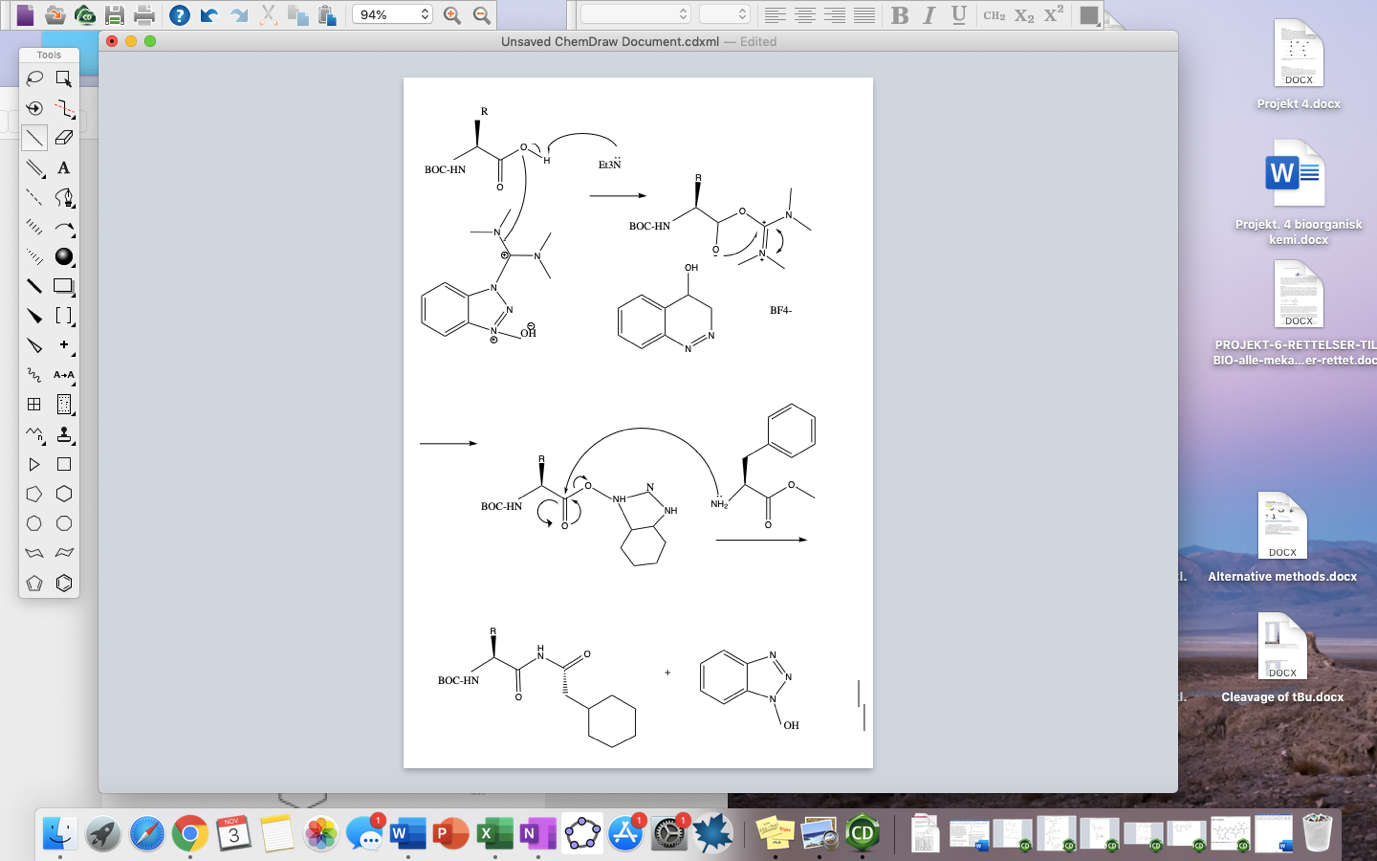Choose the Cyclooctane ring tool
Screen dimensions: 1377x861
(x=64, y=523)
